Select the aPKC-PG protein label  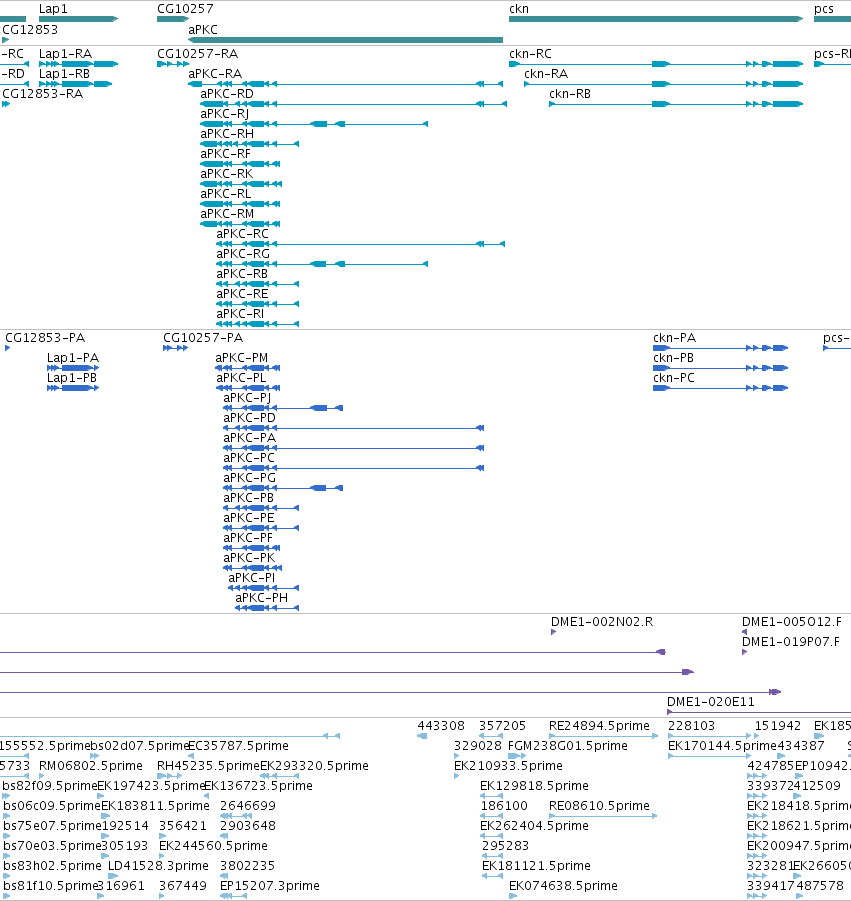pyautogui.click(x=249, y=478)
